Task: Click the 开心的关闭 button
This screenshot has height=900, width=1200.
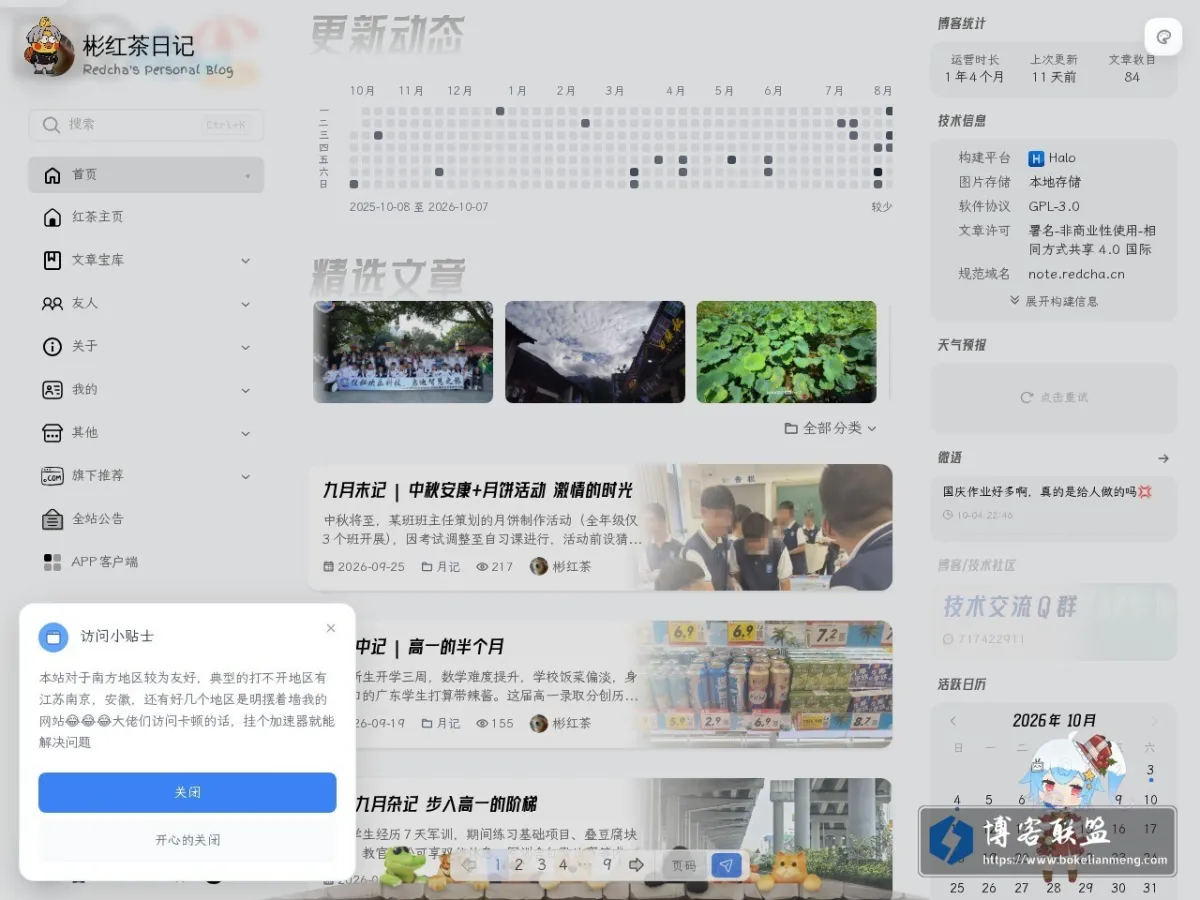Action: pyautogui.click(x=187, y=840)
